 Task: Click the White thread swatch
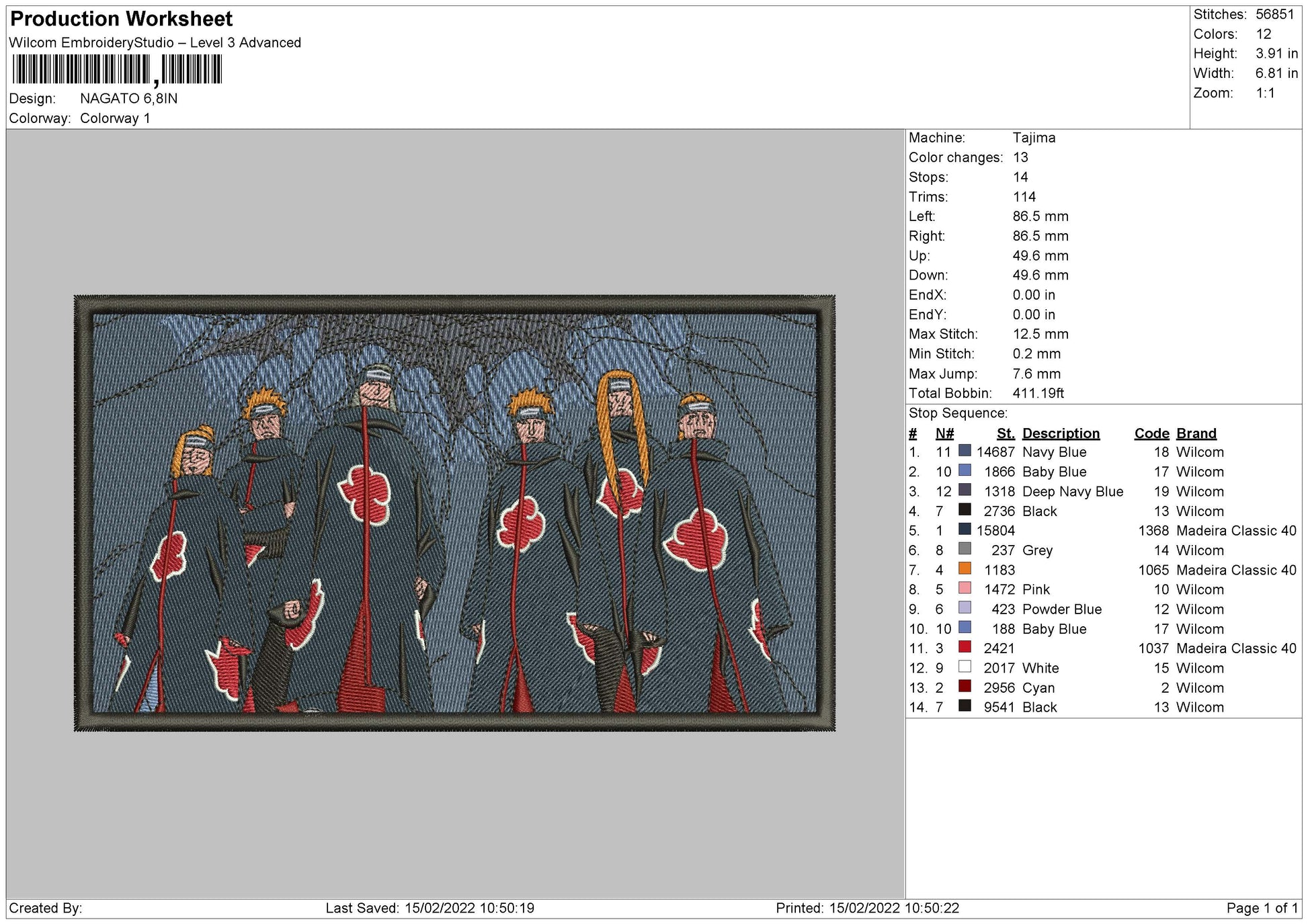[965, 667]
